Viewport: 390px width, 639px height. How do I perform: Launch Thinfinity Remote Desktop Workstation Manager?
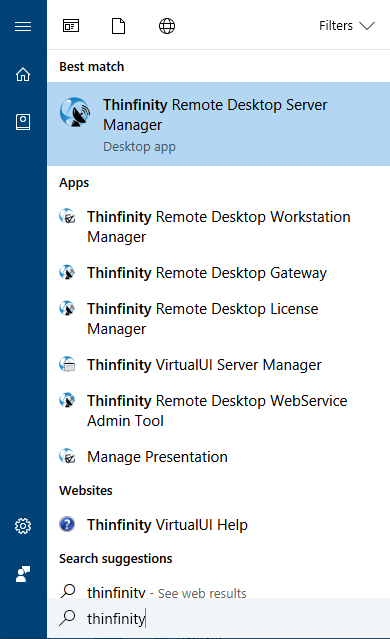point(218,227)
